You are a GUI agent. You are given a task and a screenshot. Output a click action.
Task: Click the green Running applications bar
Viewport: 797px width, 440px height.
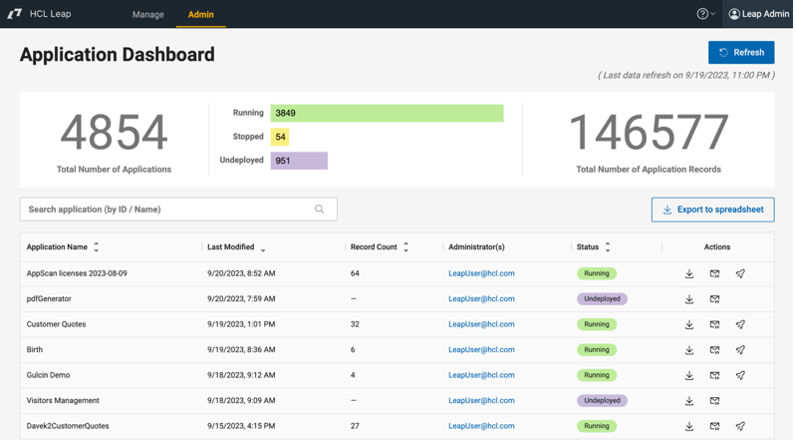click(387, 113)
